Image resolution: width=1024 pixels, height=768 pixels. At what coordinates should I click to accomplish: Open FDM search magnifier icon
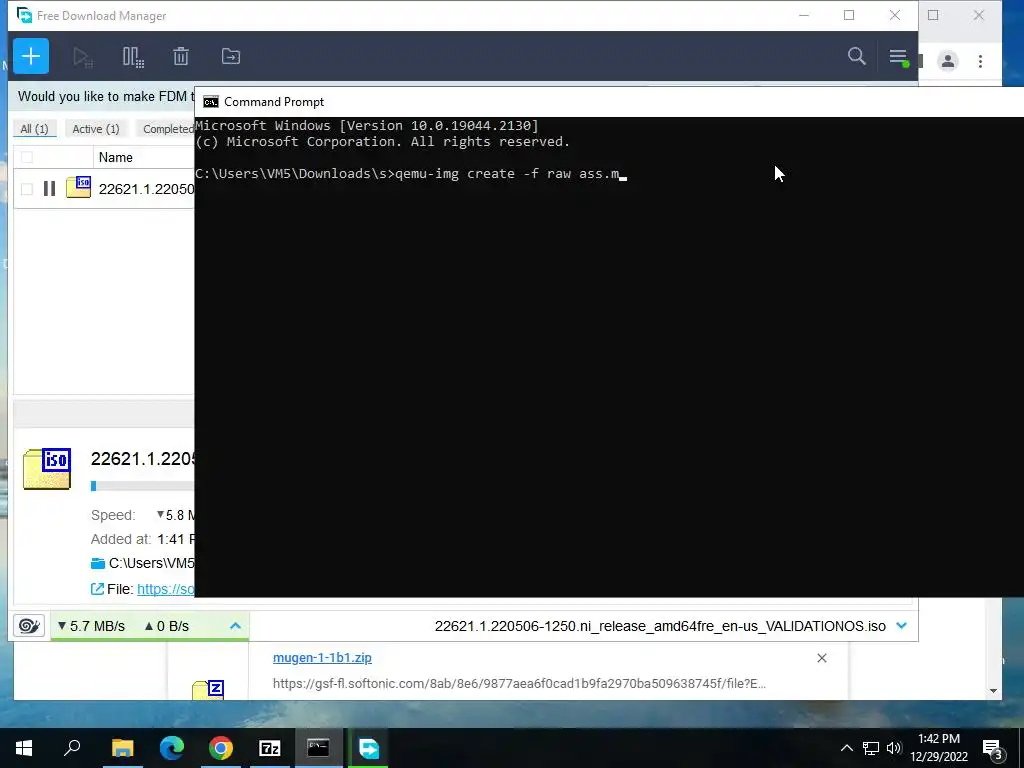pyautogui.click(x=856, y=56)
